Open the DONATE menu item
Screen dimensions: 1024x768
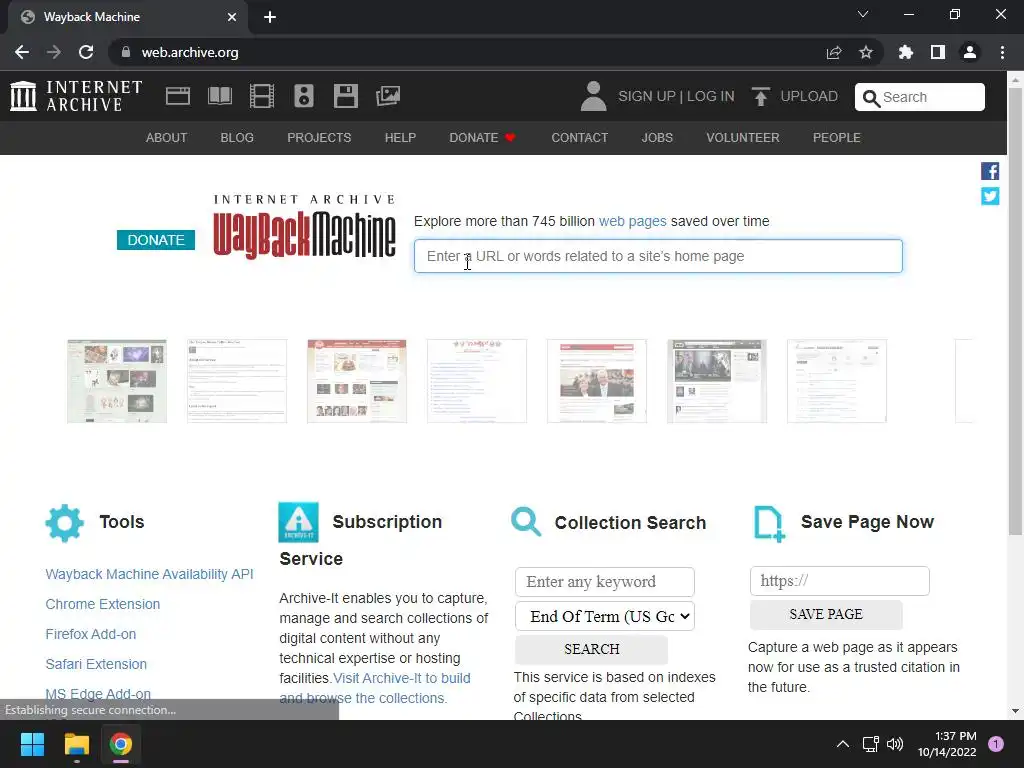483,138
